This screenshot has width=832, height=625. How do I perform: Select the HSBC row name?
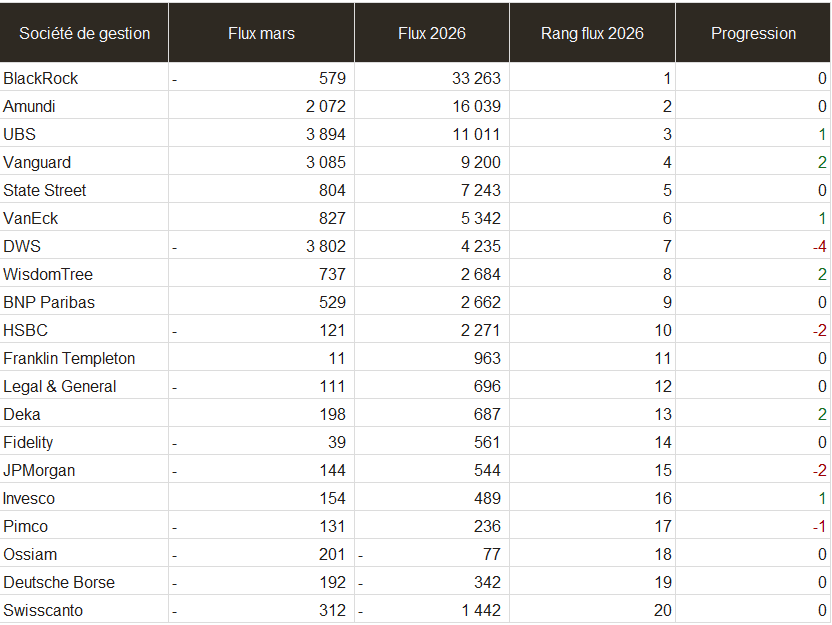25,331
